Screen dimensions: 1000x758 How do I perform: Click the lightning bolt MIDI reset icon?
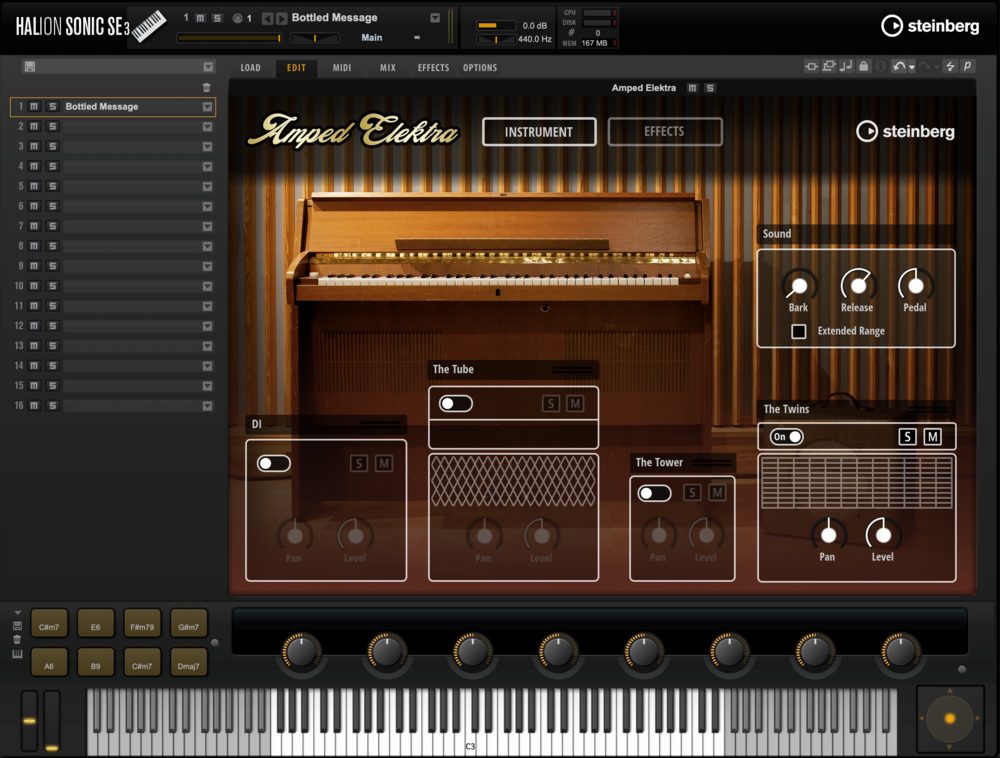(x=950, y=66)
